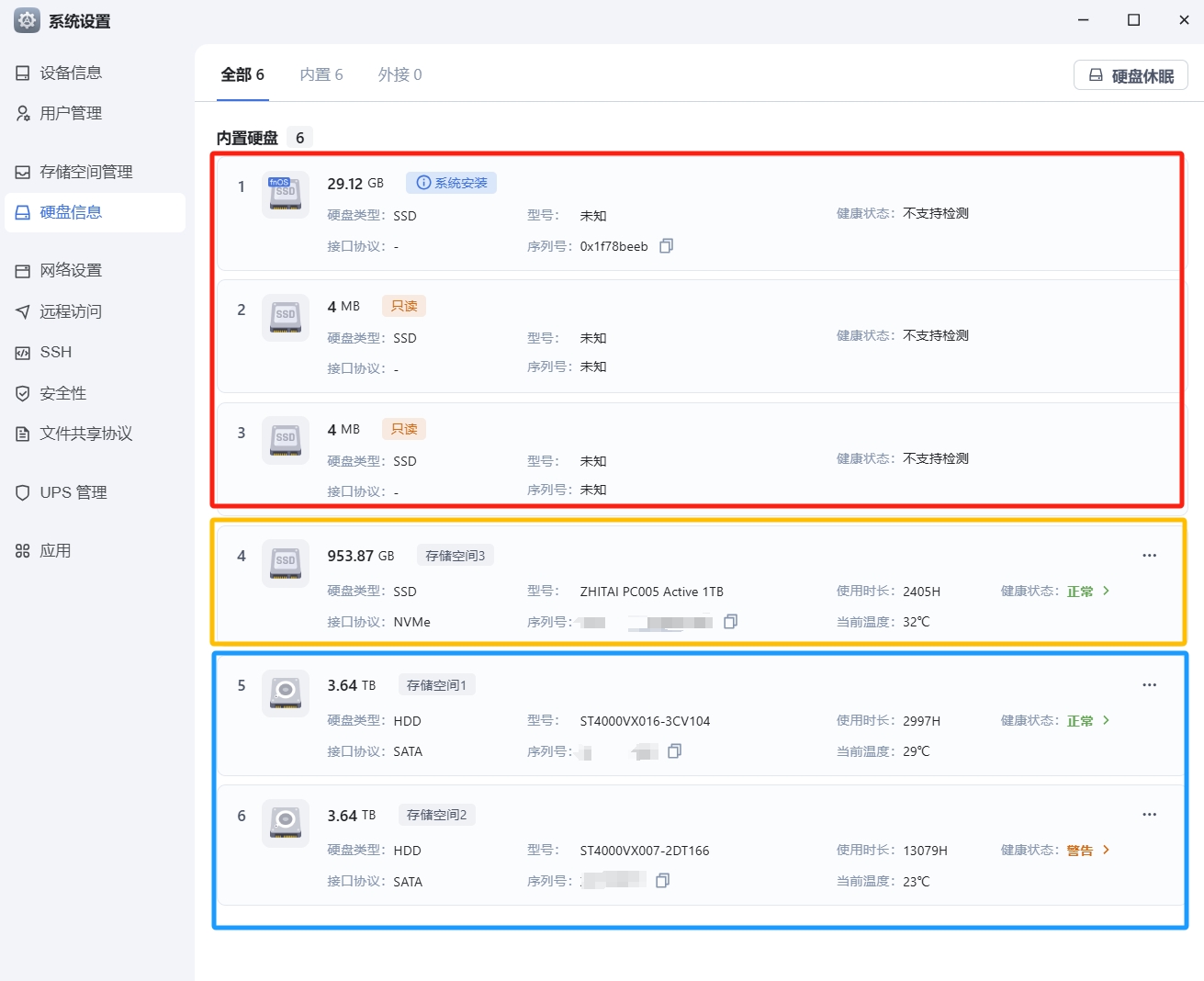This screenshot has width=1204, height=981.
Task: Select the 全部 6 tab
Action: pyautogui.click(x=242, y=74)
